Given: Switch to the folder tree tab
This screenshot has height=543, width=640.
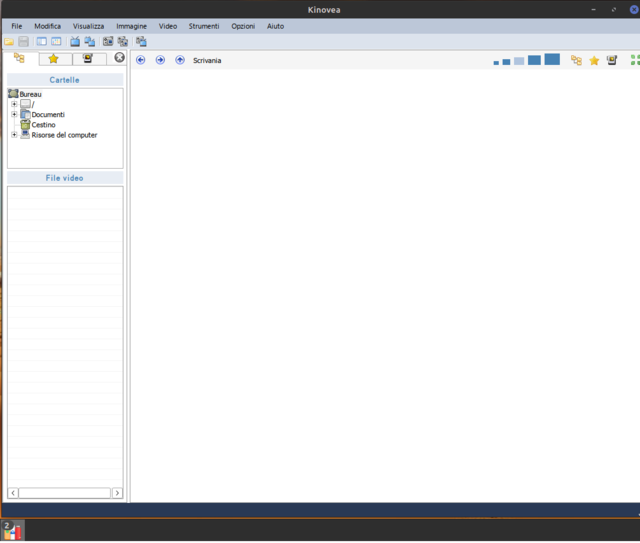Looking at the screenshot, I should click(x=20, y=58).
